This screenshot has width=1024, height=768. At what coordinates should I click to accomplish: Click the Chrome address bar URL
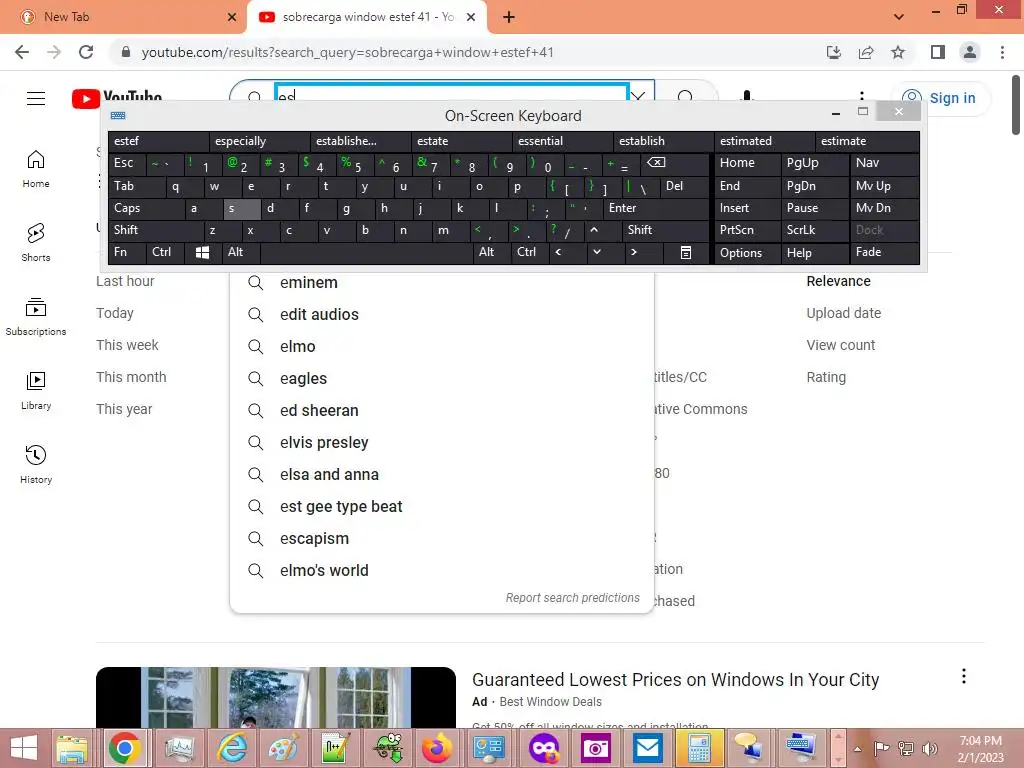point(347,52)
